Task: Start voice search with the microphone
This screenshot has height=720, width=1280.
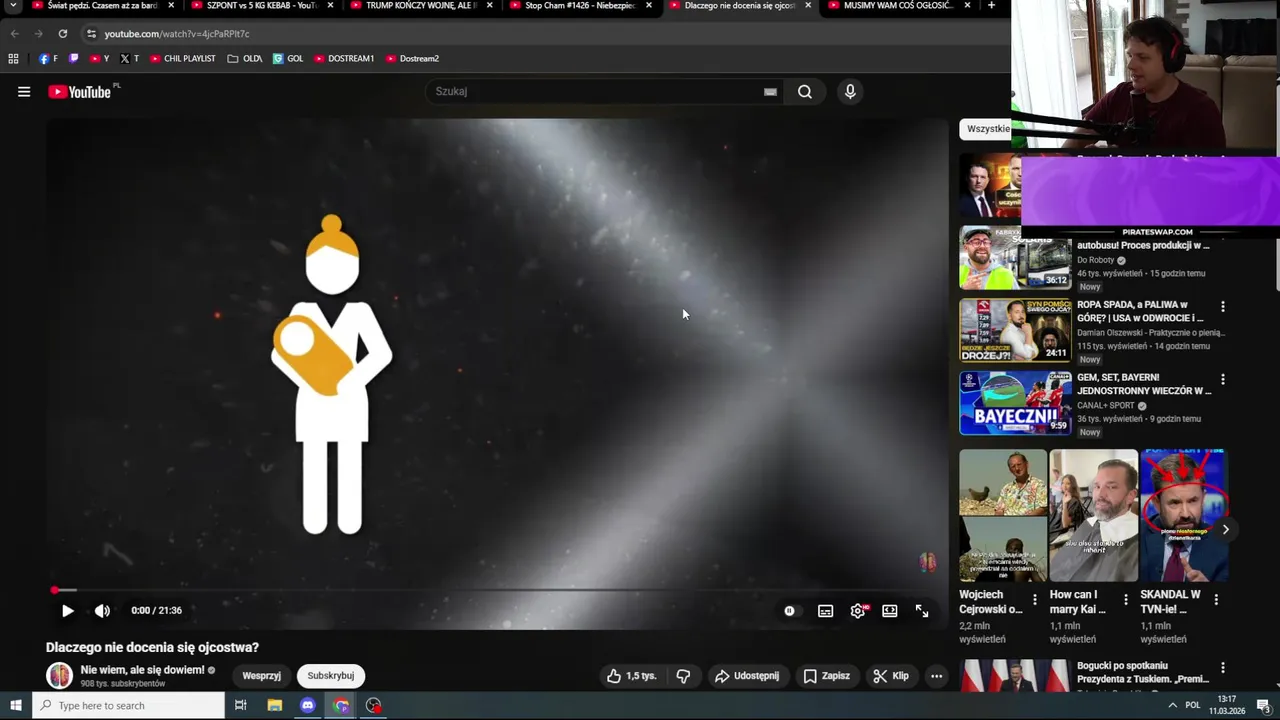Action: (850, 92)
